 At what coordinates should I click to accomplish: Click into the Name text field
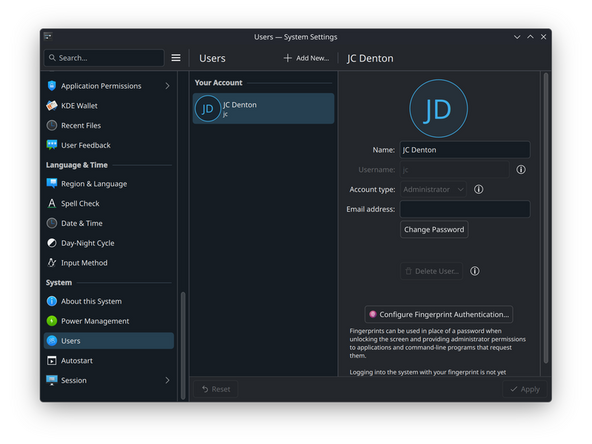465,150
